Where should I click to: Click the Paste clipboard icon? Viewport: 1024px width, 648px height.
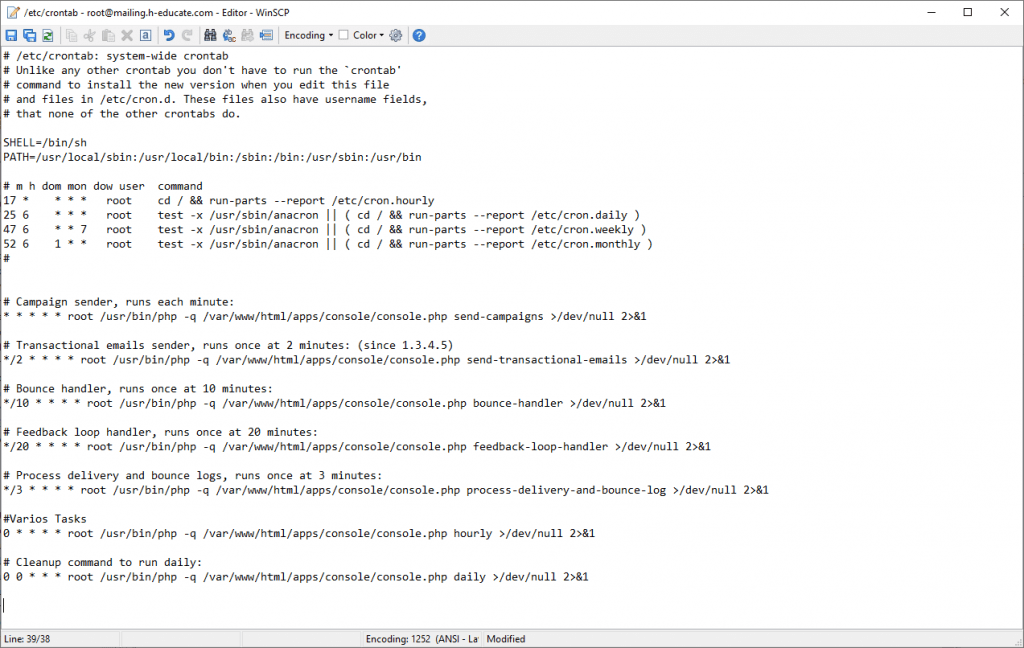[x=108, y=35]
